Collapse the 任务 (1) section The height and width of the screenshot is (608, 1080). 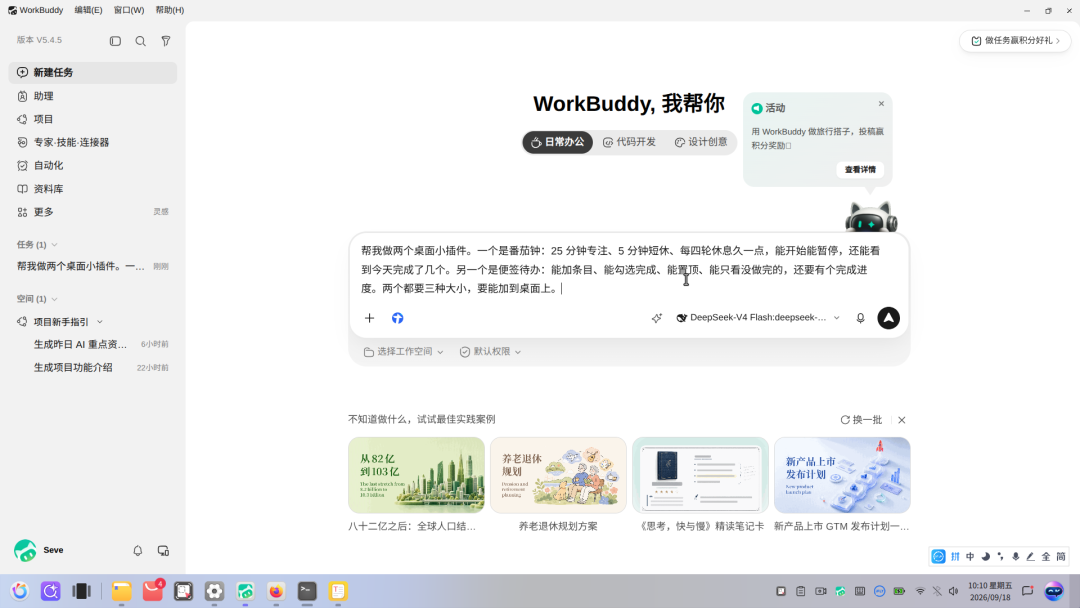tap(37, 245)
